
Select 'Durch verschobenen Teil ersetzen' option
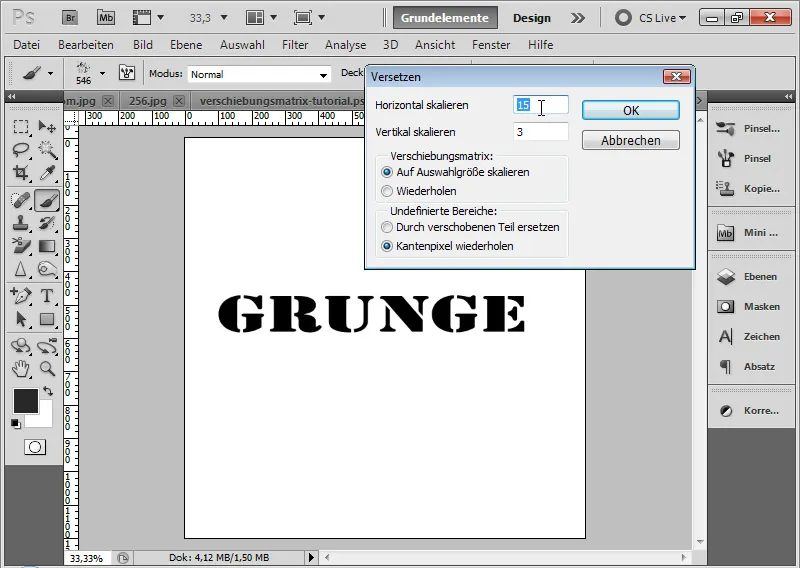(387, 227)
